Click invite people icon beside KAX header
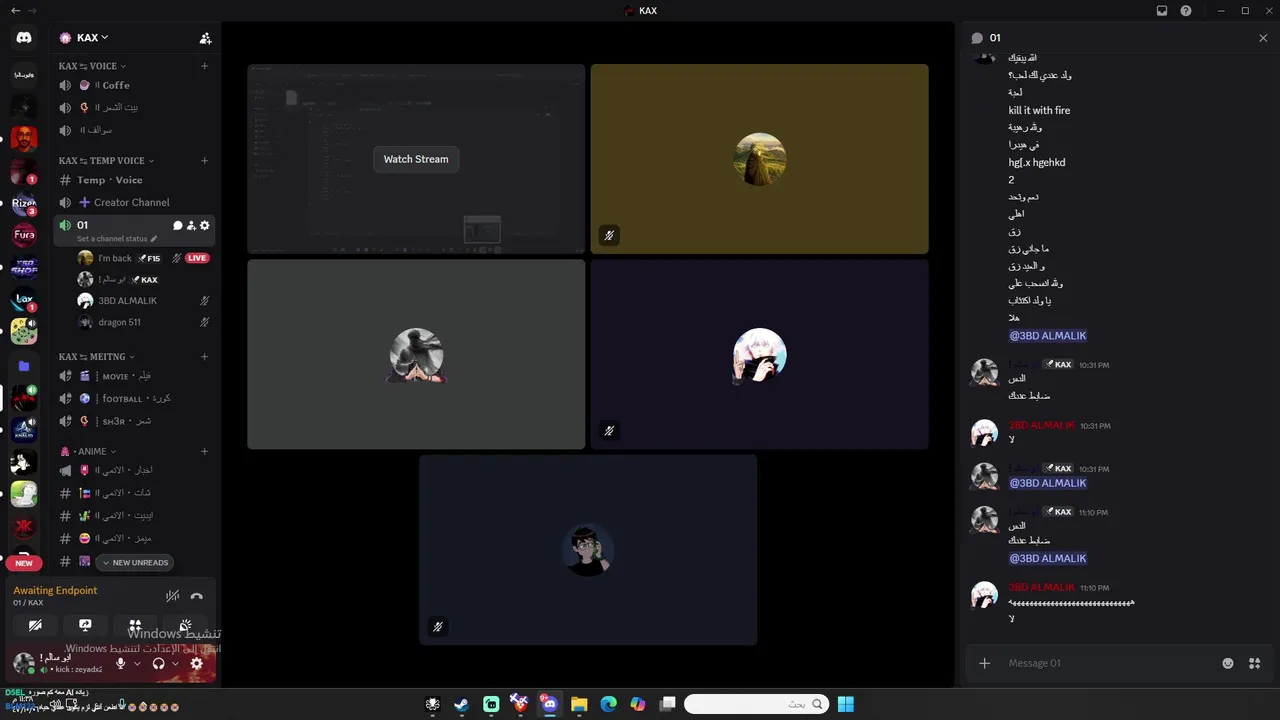The height and width of the screenshot is (720, 1280). 205,38
